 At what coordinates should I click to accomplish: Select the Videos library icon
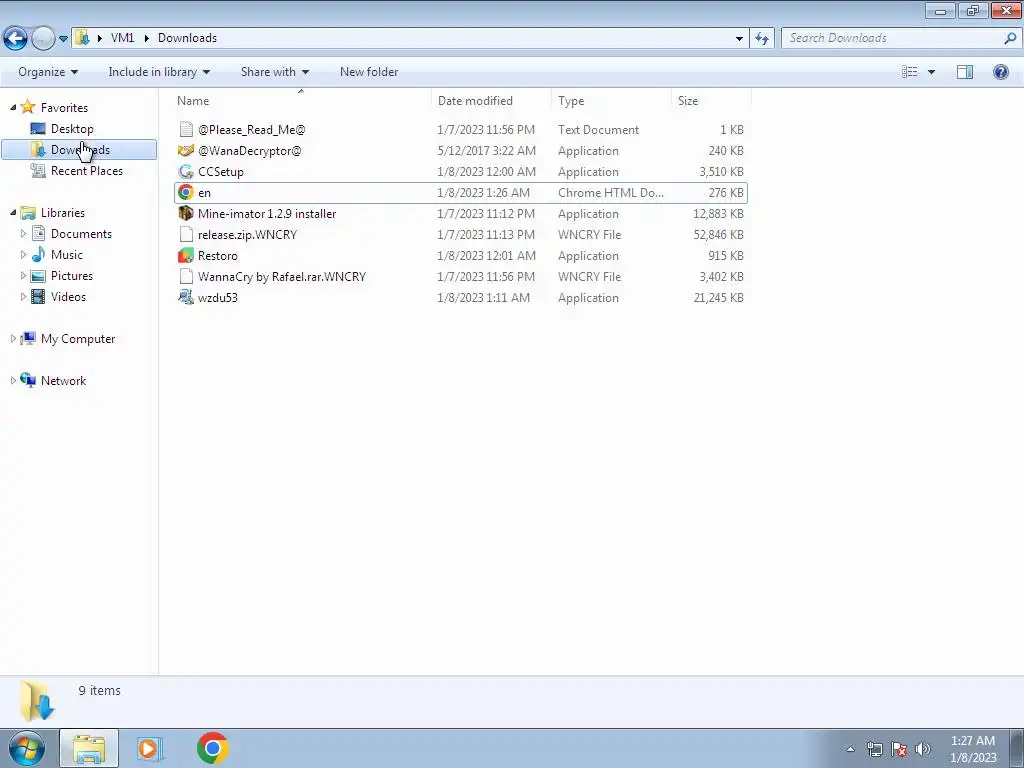click(x=39, y=296)
